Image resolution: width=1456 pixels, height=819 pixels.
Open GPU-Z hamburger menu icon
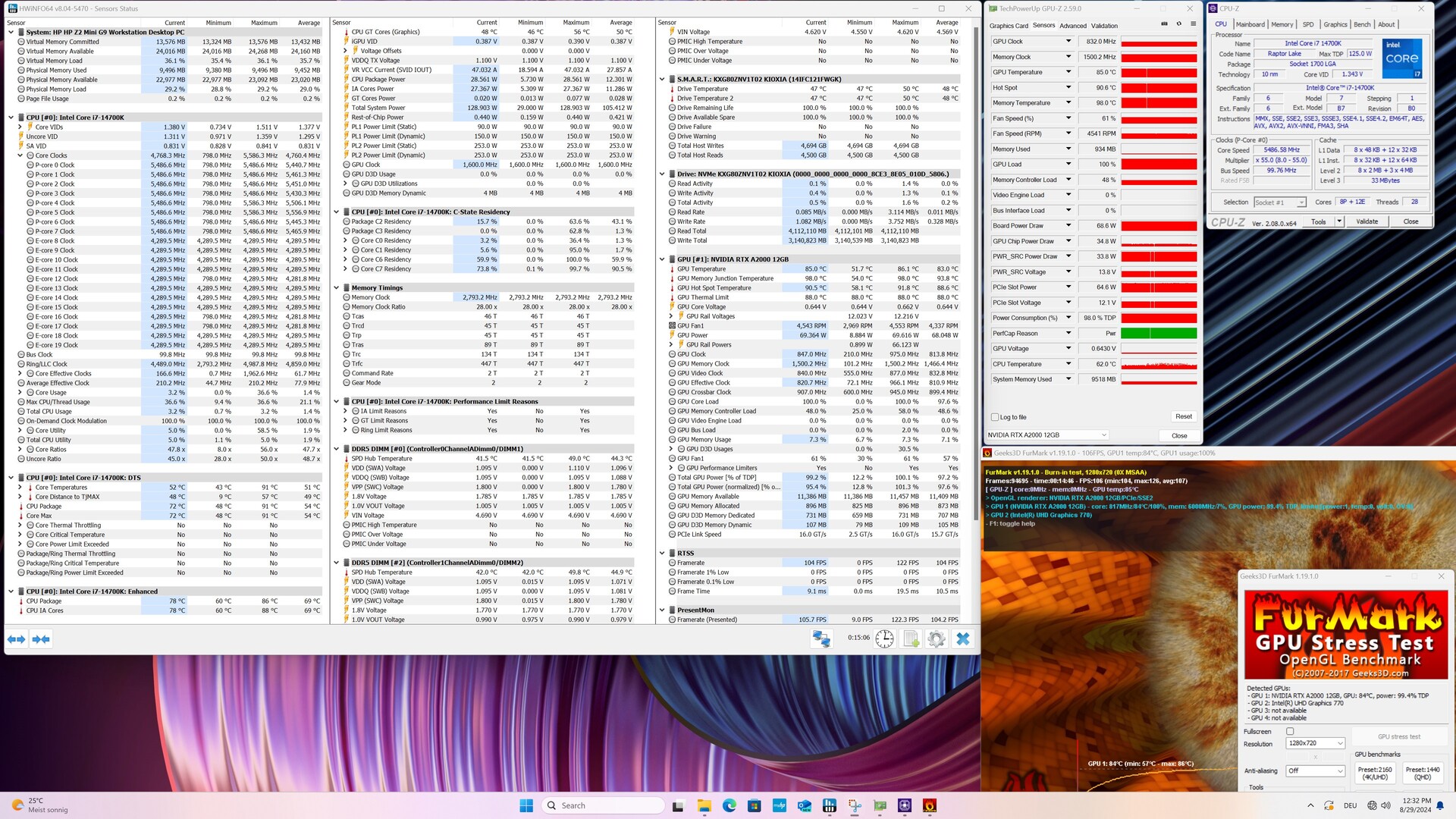coord(1193,24)
